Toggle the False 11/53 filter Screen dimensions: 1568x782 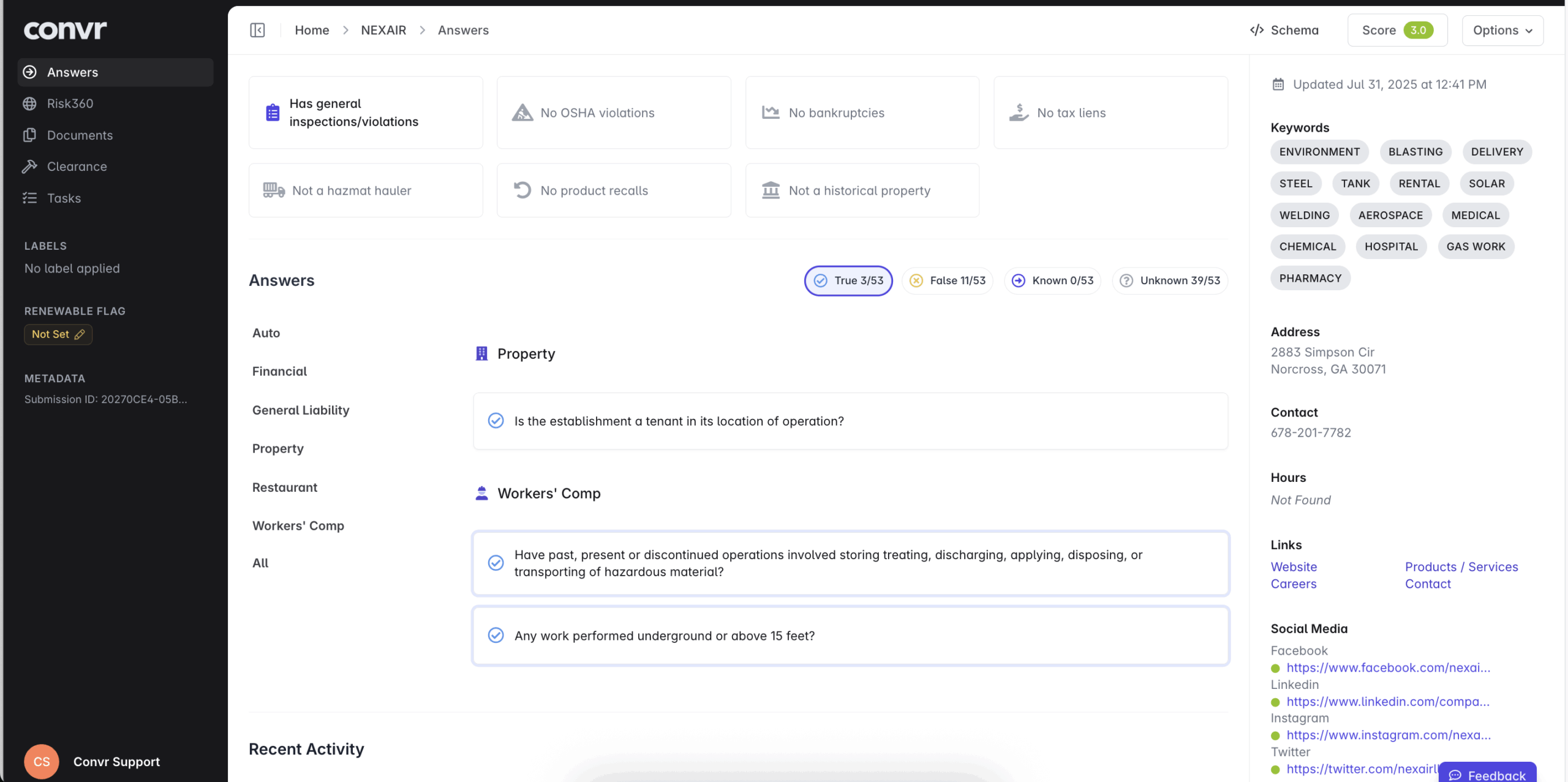947,280
